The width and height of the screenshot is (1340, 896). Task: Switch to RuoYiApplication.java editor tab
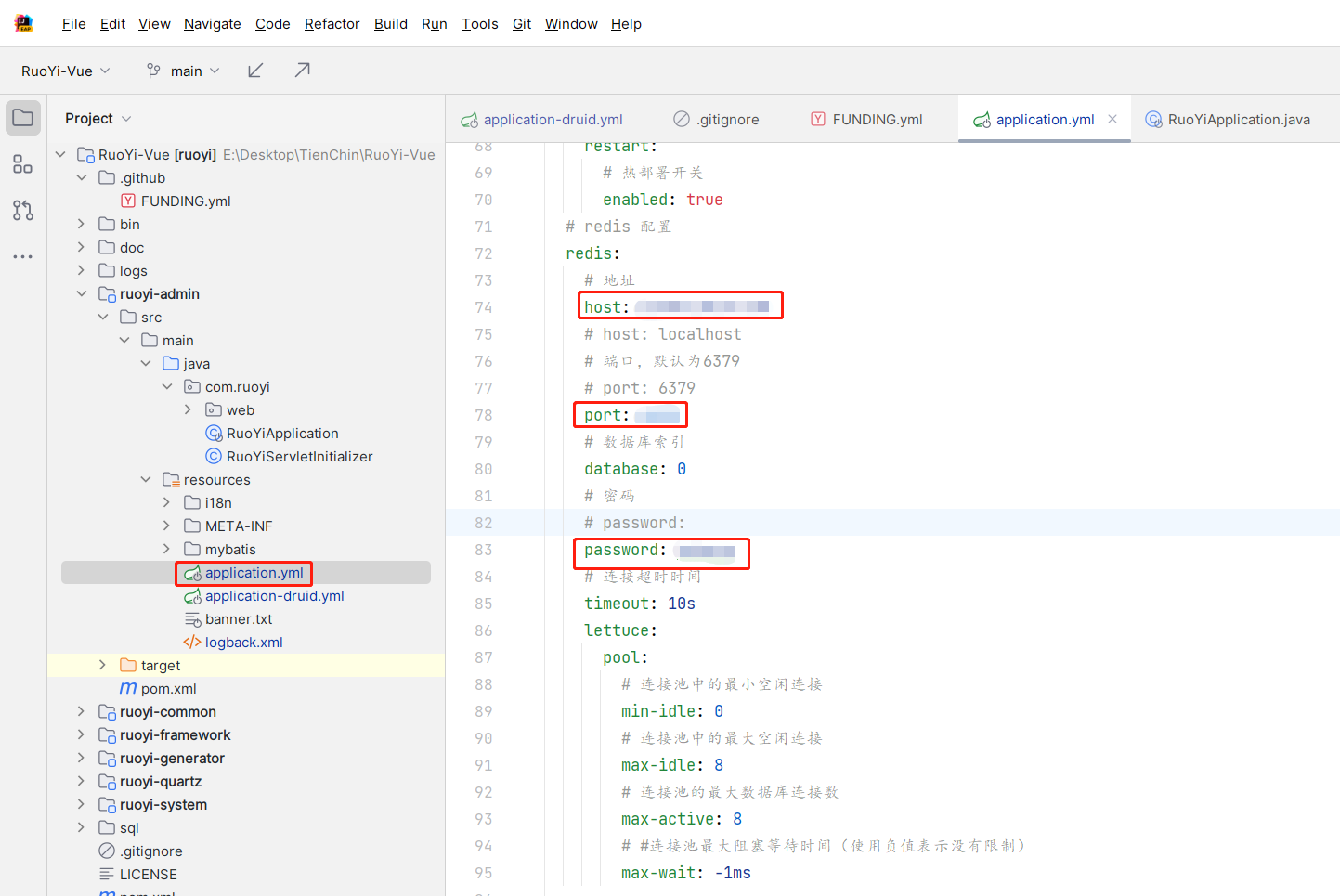tap(1228, 119)
